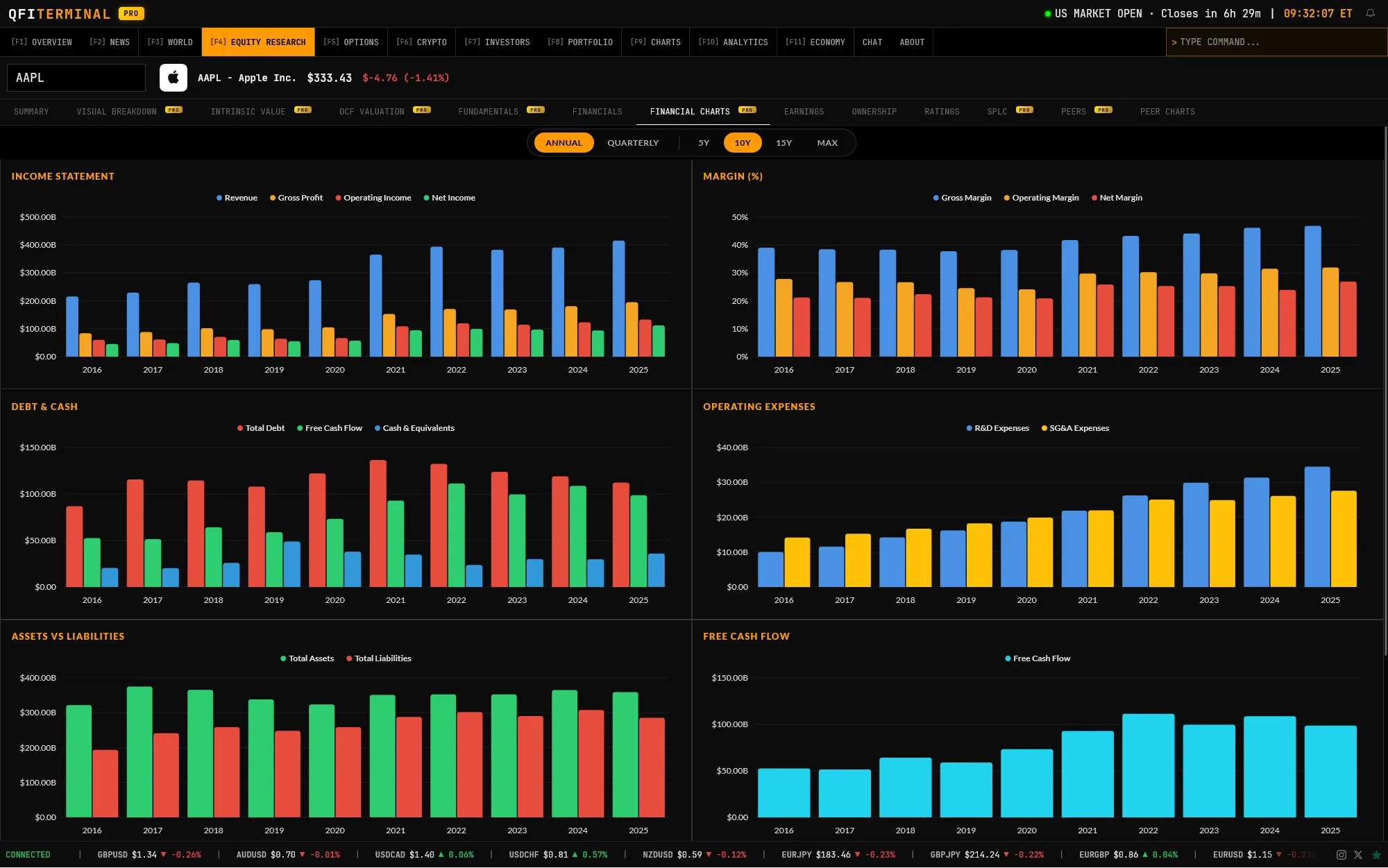The height and width of the screenshot is (868, 1388).
Task: Switch to the Summary sub-tab
Action: (31, 112)
